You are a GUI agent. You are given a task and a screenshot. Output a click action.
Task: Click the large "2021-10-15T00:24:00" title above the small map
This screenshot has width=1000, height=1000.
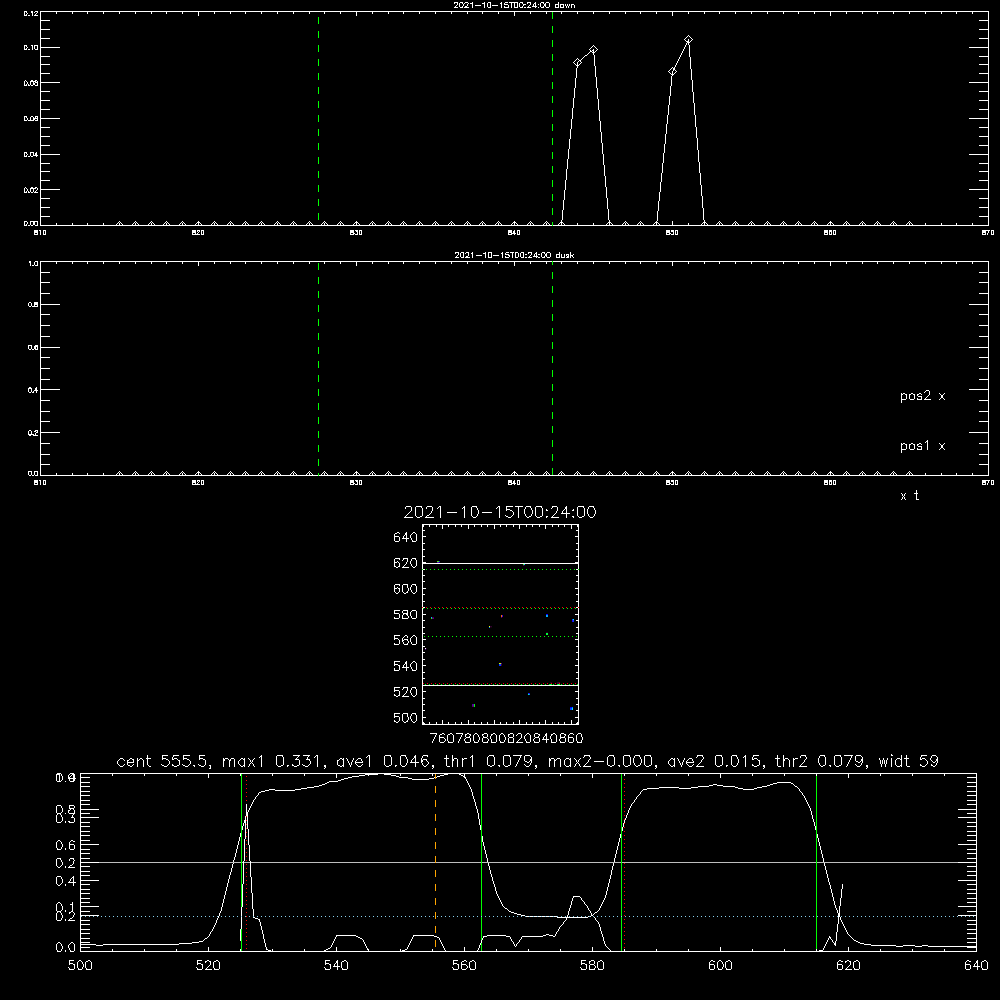[x=500, y=512]
